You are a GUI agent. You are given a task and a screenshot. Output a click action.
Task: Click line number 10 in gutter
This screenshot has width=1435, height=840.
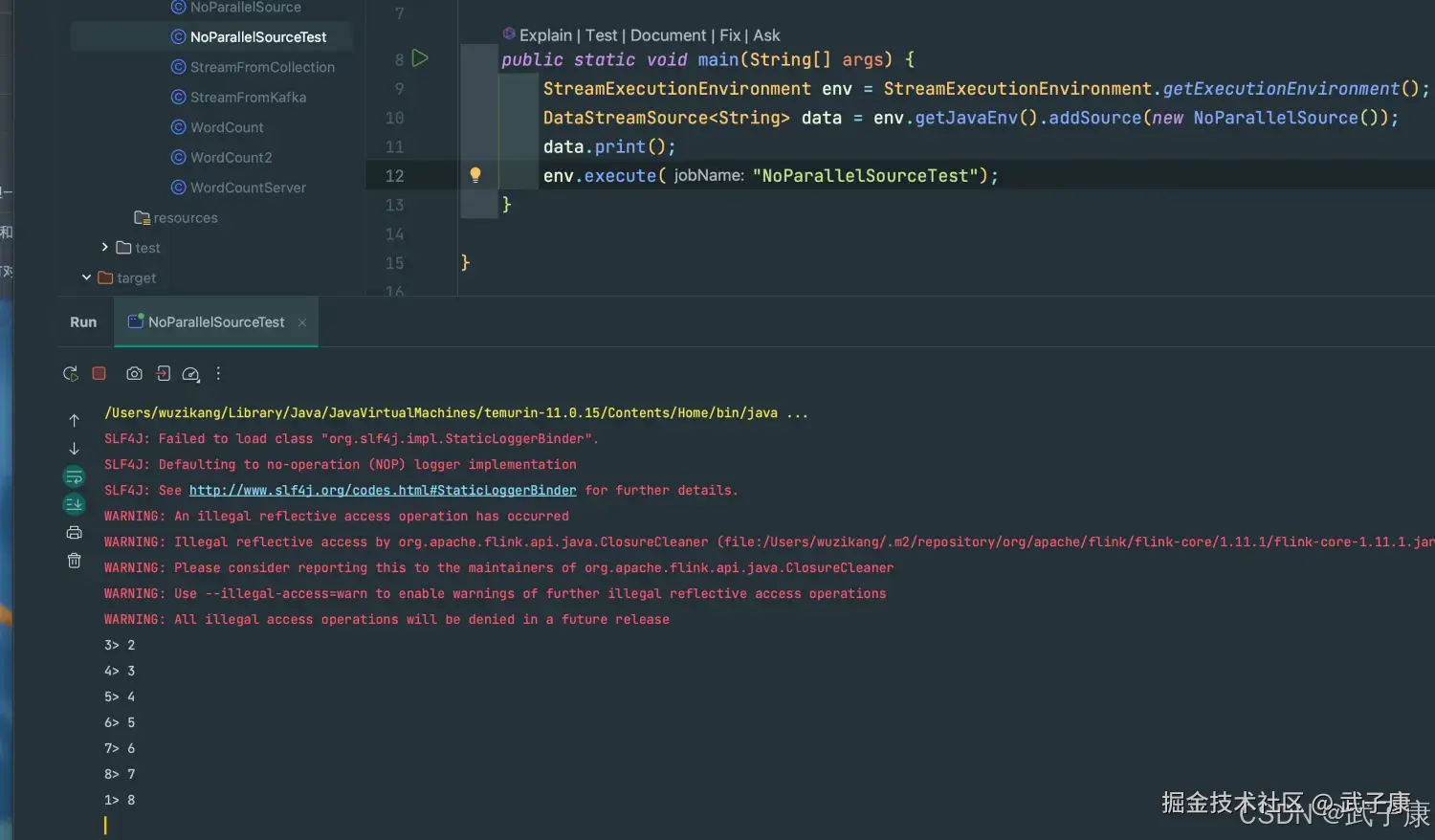394,118
